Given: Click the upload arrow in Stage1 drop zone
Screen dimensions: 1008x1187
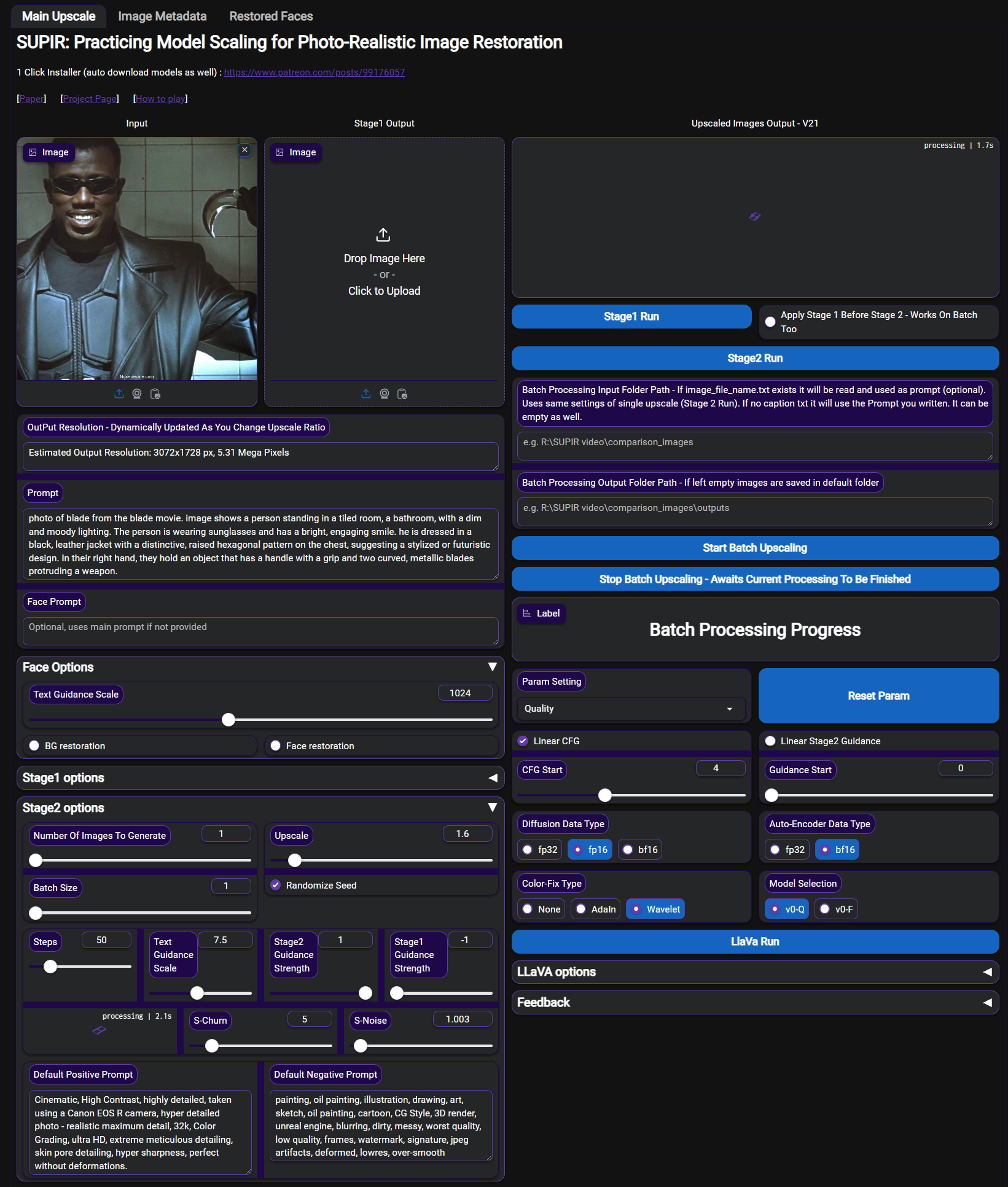Looking at the screenshot, I should pyautogui.click(x=383, y=235).
